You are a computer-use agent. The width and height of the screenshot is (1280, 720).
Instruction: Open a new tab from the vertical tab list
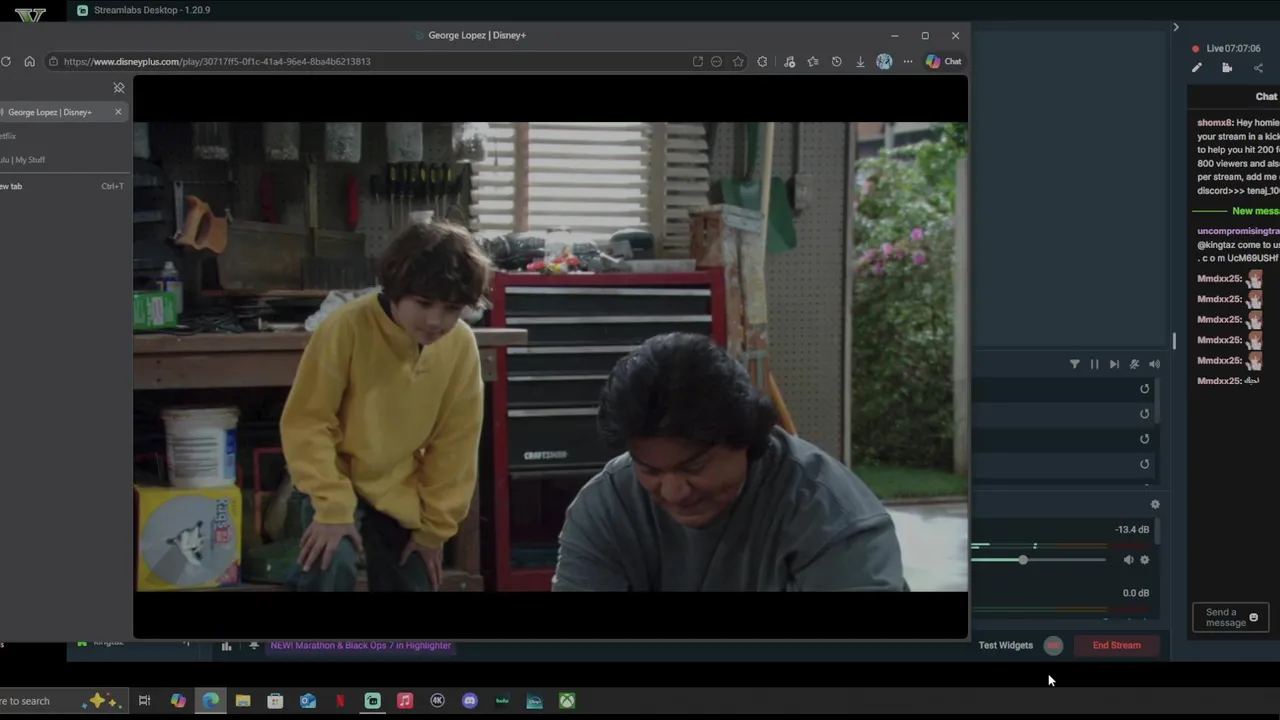[63, 186]
